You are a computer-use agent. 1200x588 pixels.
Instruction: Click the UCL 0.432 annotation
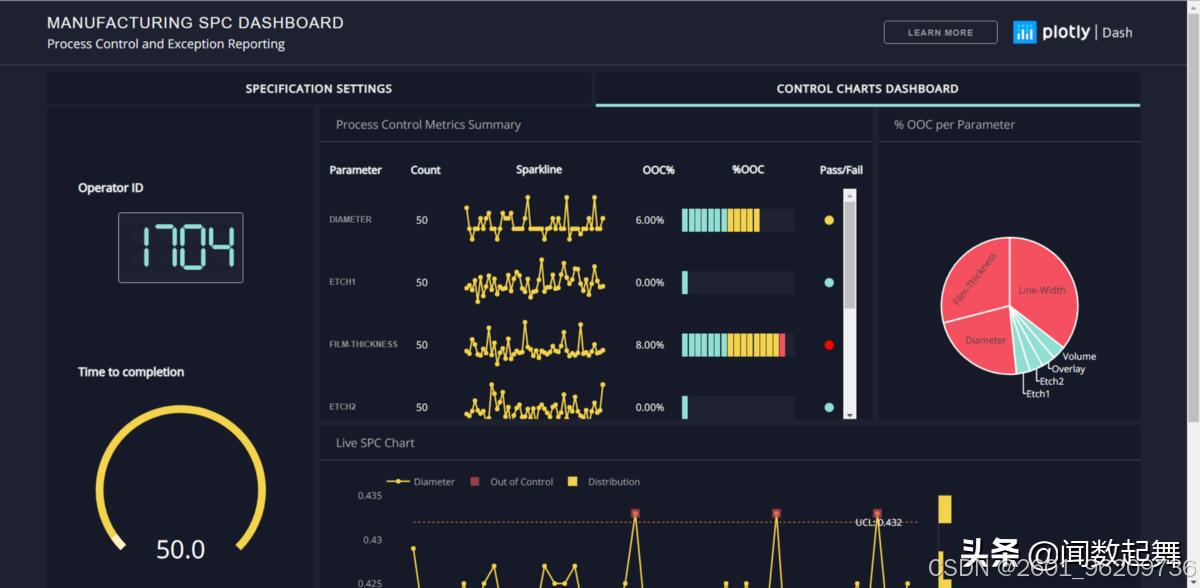coord(878,522)
